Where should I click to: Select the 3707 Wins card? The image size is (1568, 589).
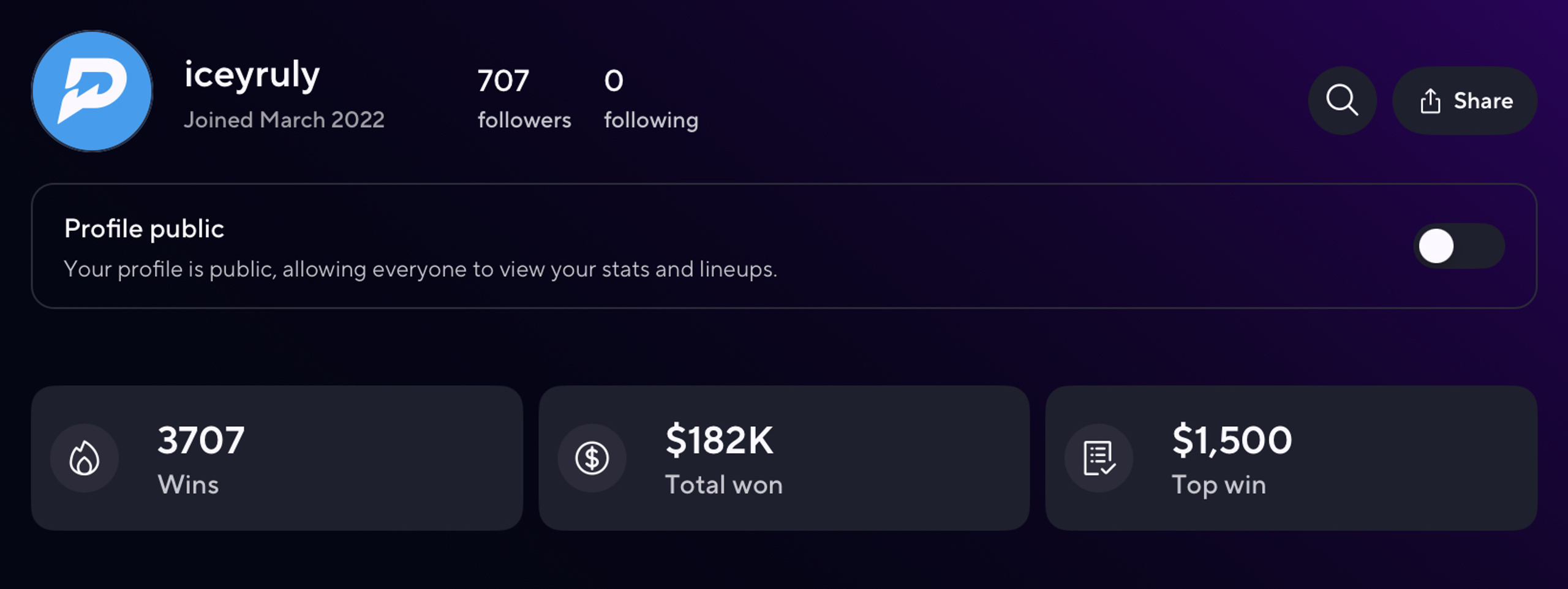point(277,458)
